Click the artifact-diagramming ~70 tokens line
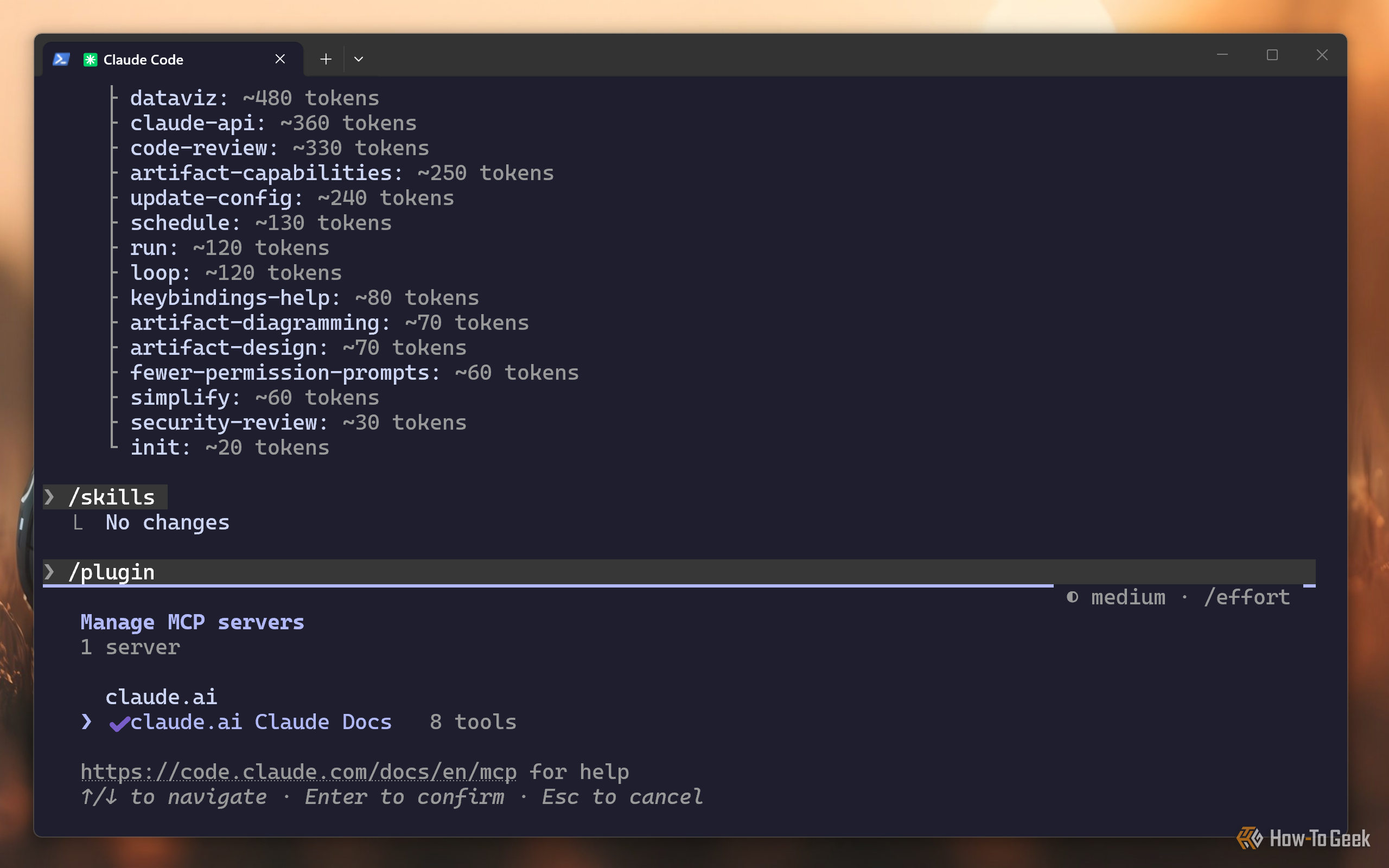The image size is (1389, 868). click(x=329, y=323)
